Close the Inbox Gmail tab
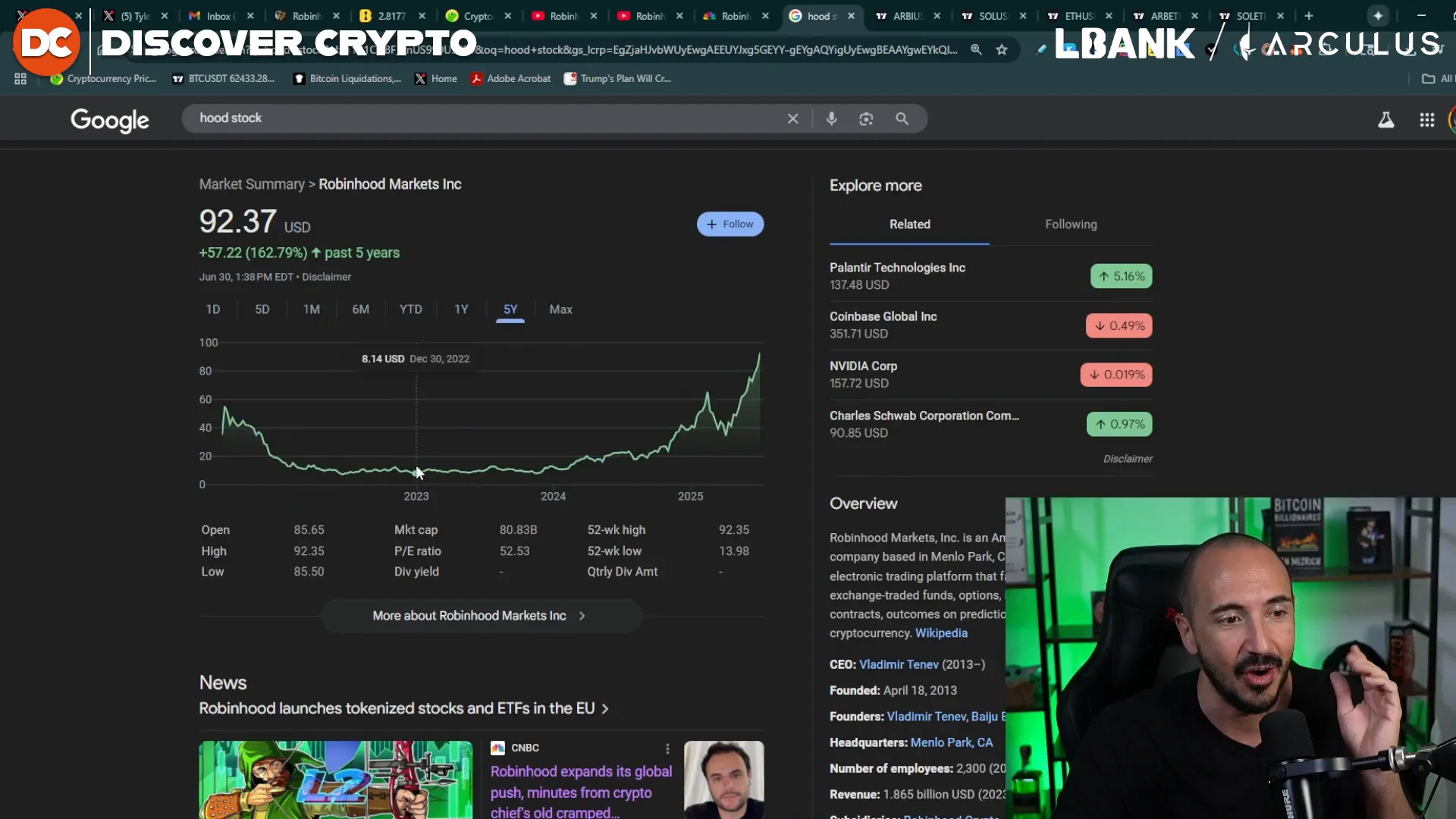 tap(250, 16)
